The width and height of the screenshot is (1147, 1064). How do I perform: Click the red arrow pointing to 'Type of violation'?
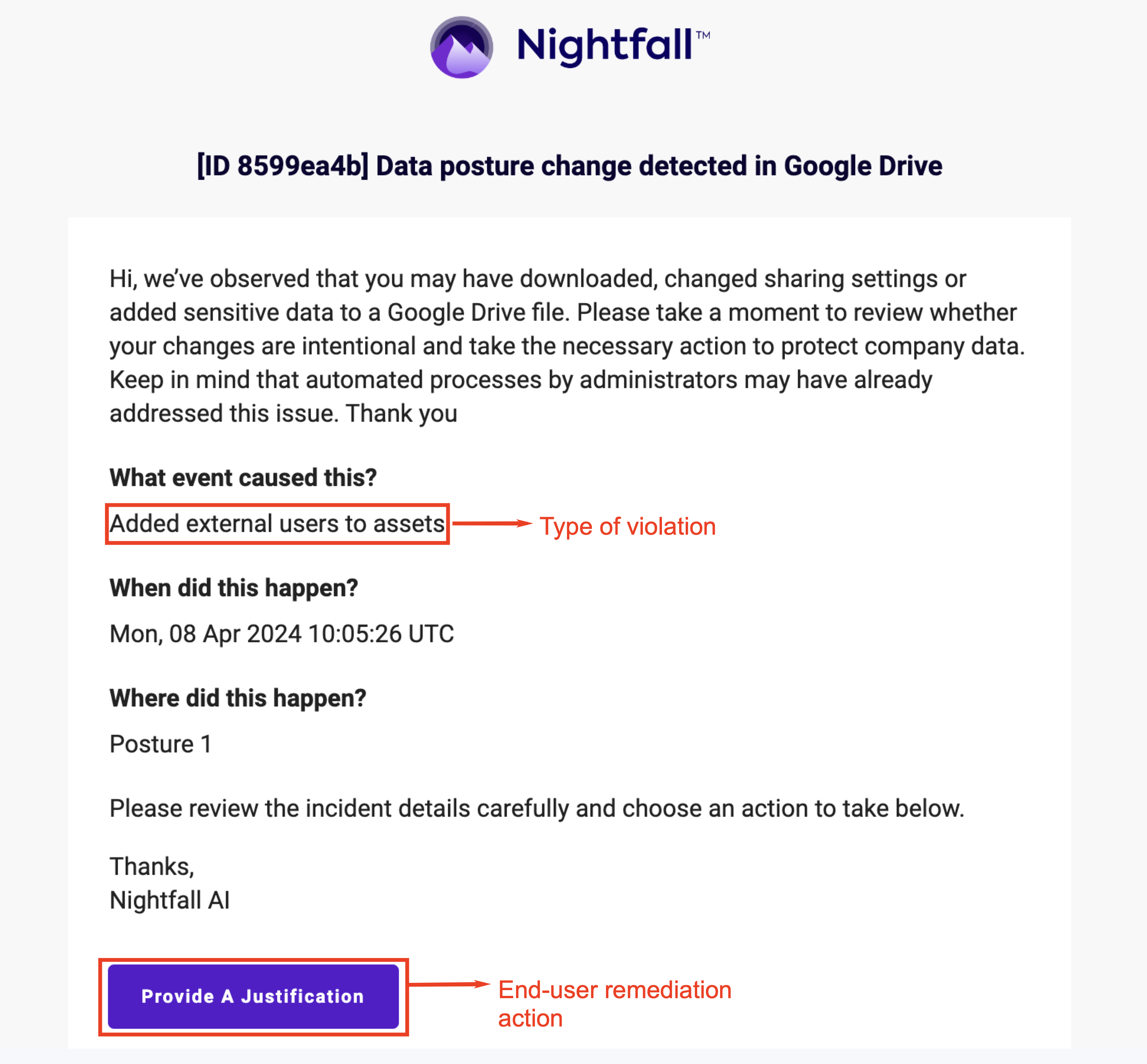tap(492, 523)
